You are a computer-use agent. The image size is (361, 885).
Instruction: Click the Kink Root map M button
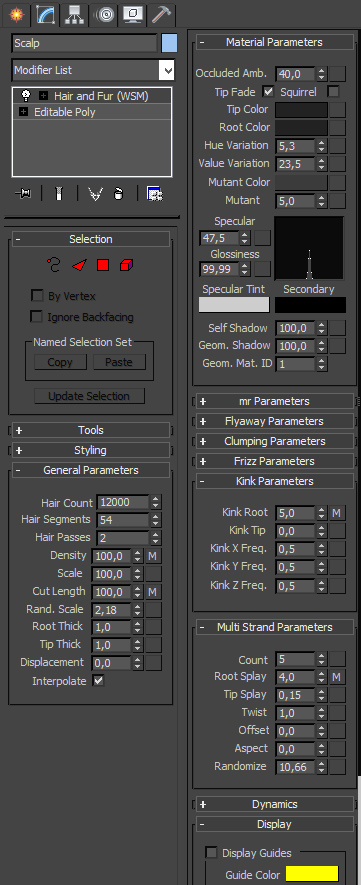[x=337, y=513]
